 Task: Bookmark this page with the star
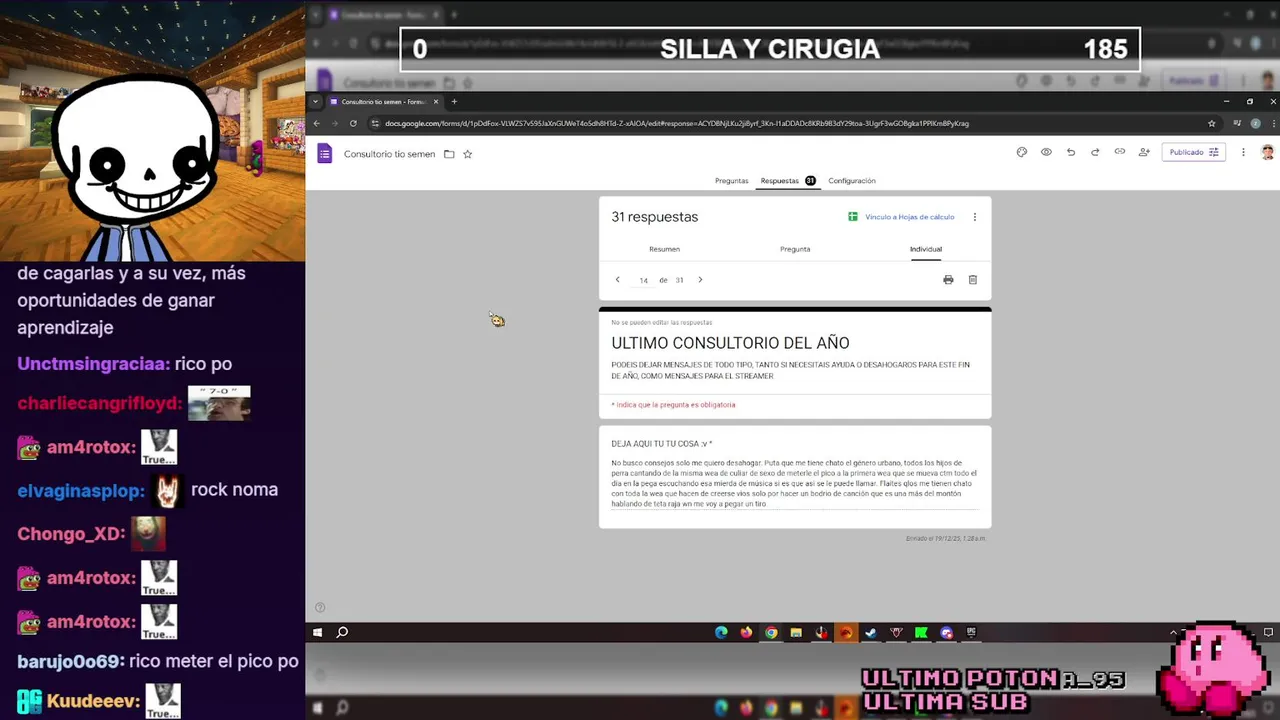coord(1212,123)
